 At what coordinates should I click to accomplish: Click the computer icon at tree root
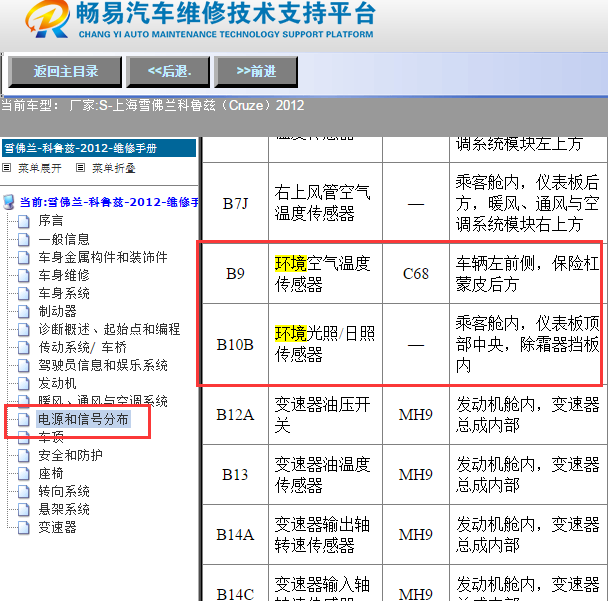tap(9, 202)
